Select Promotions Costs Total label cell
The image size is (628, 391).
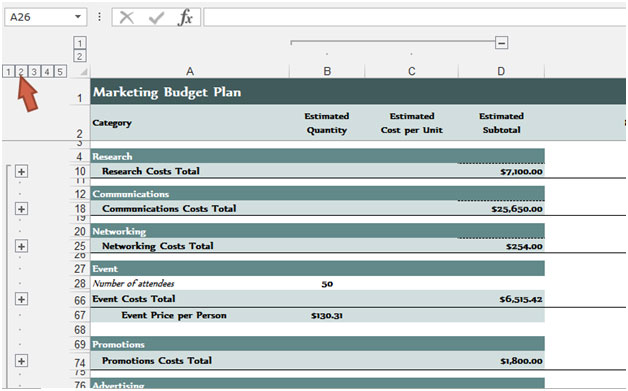point(190,361)
